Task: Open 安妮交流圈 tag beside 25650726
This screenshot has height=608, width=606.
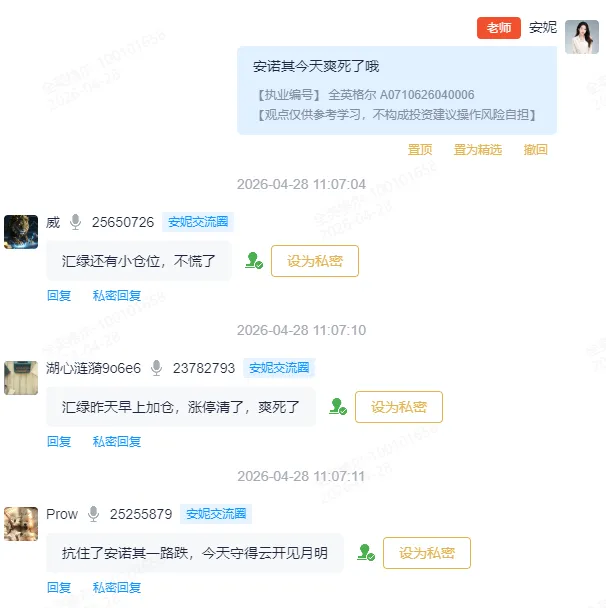Action: pos(198,222)
